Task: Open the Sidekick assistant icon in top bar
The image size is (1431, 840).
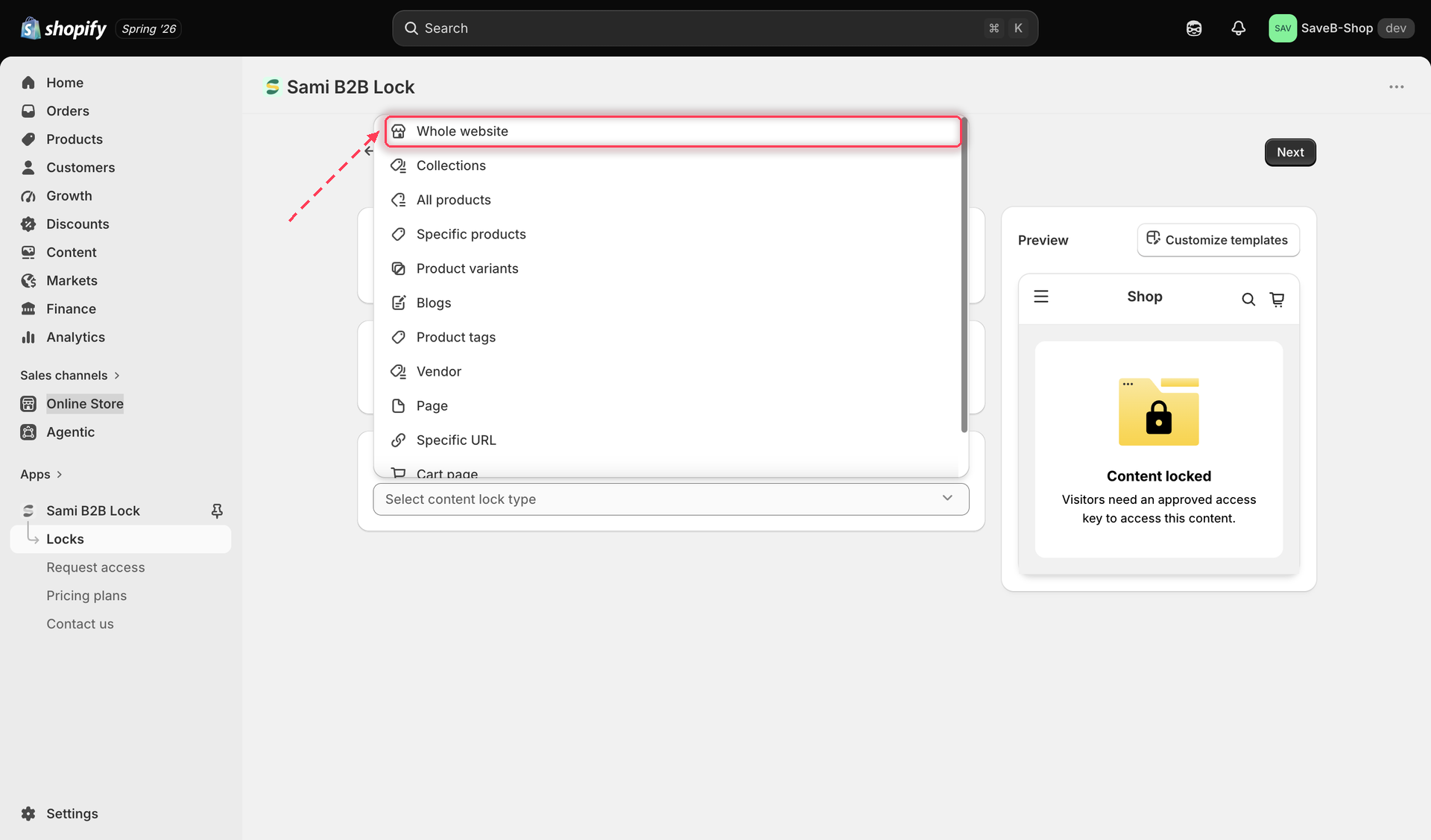Action: tap(1194, 28)
